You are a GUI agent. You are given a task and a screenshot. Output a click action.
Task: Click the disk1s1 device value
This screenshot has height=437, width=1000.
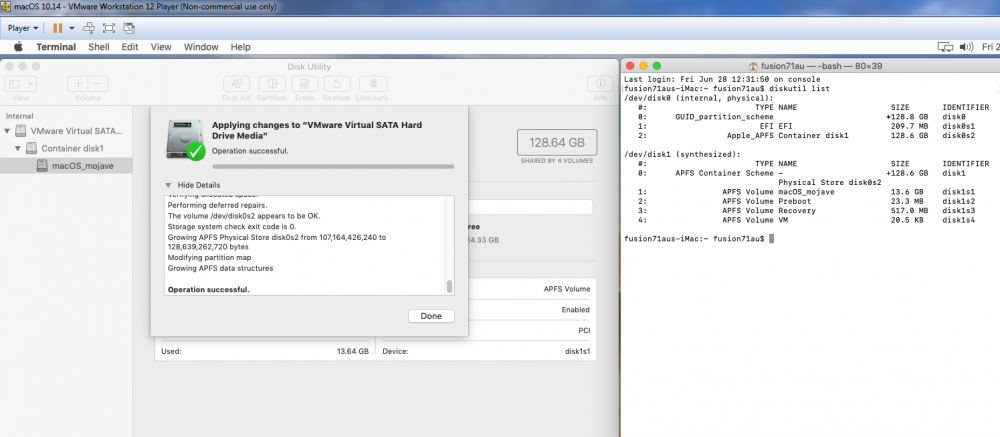[x=577, y=351]
